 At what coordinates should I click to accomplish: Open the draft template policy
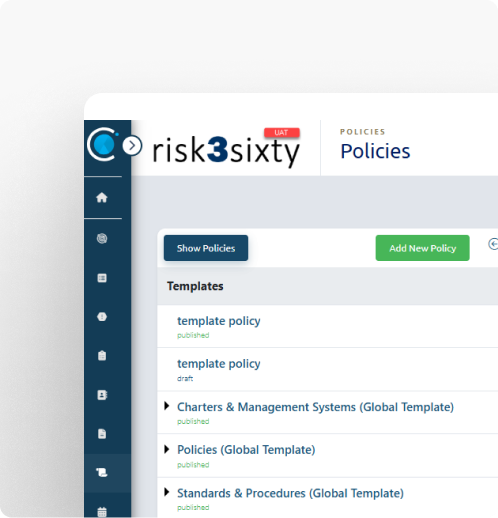219,364
